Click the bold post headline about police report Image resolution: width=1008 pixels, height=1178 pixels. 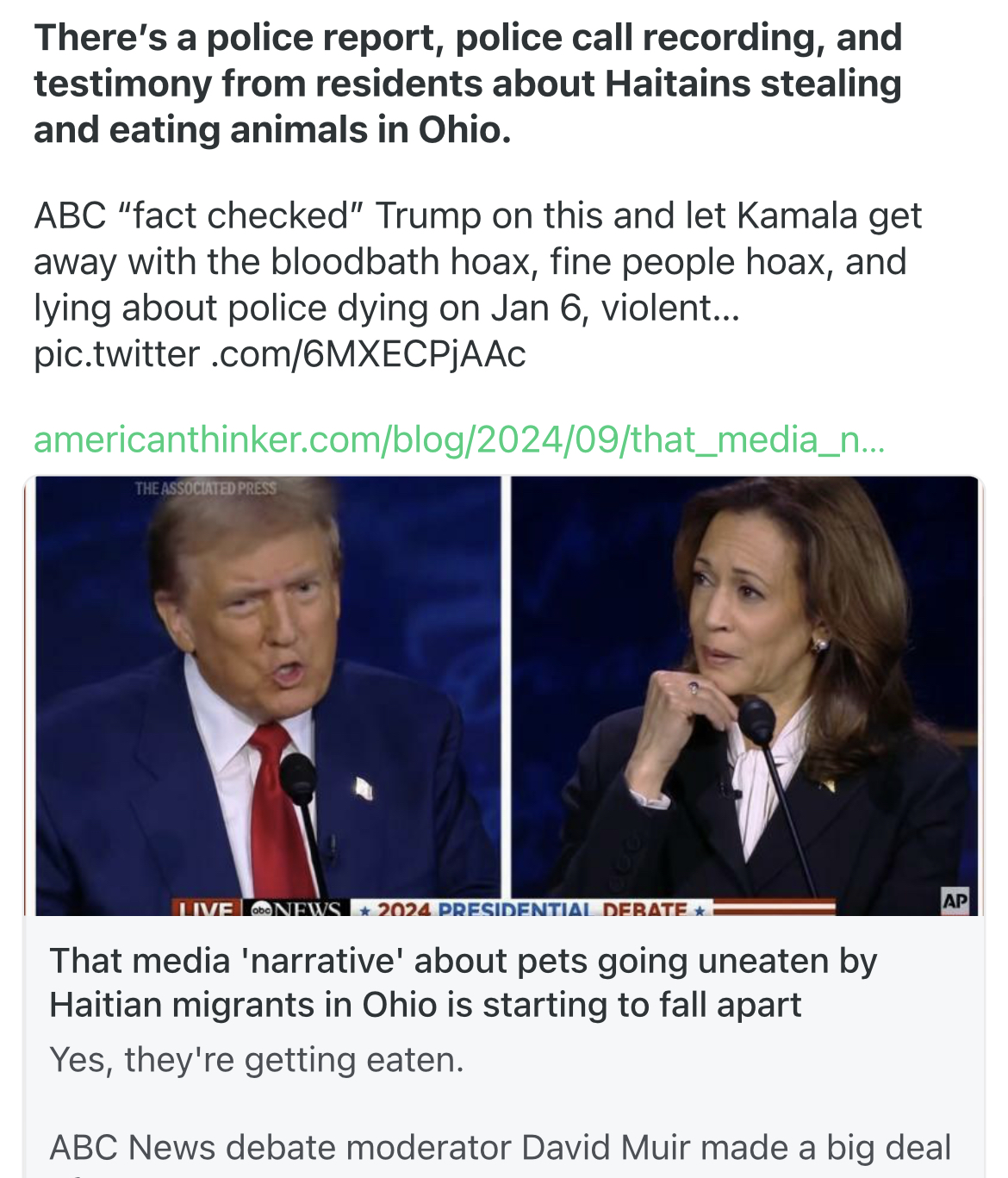pos(467,84)
